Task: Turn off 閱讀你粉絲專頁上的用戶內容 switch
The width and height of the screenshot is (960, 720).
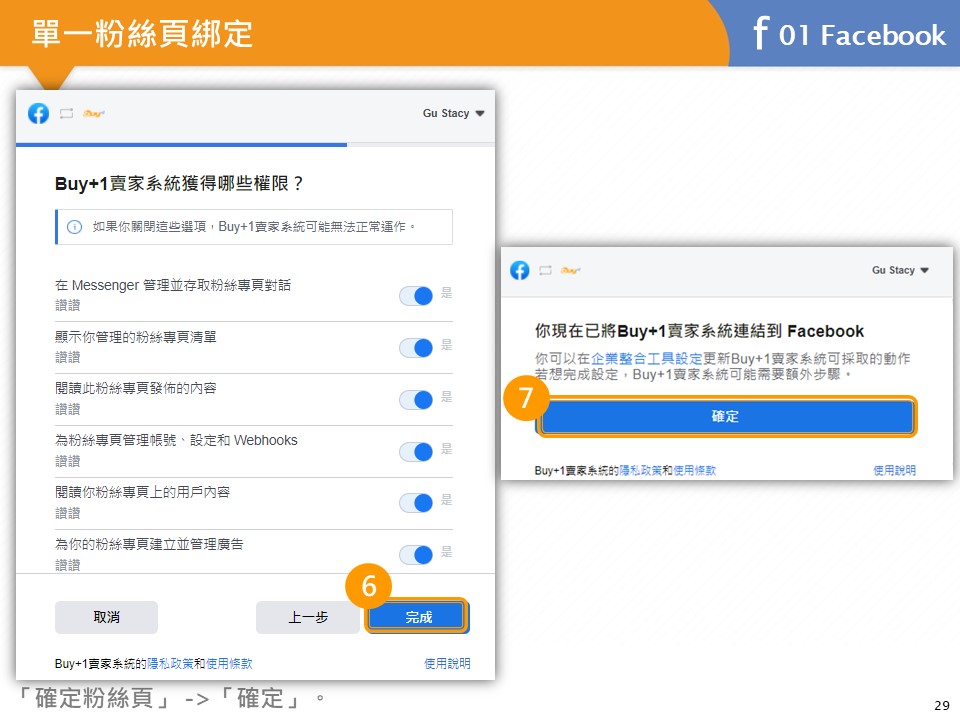Action: (x=416, y=502)
